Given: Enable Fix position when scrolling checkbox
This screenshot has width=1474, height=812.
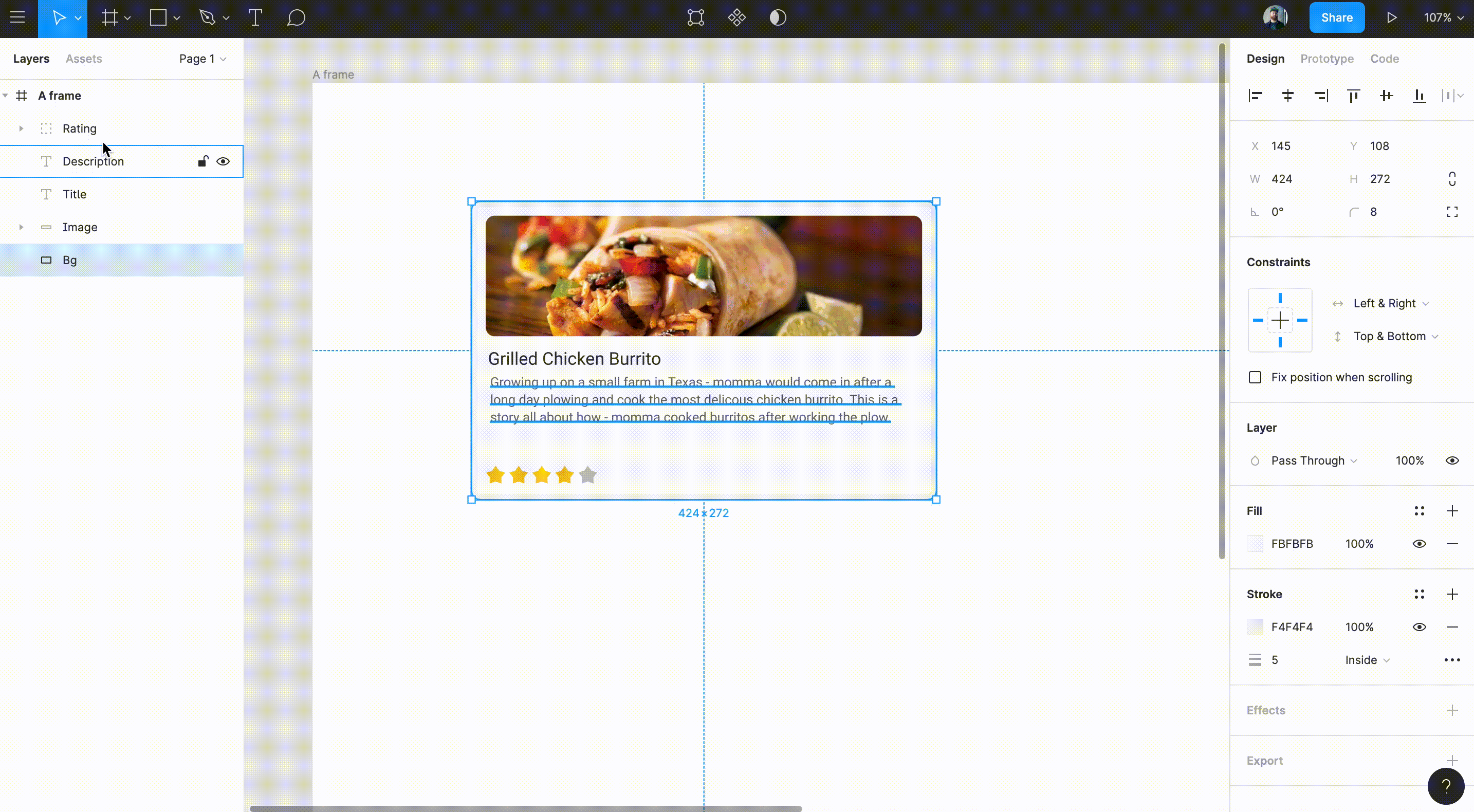Looking at the screenshot, I should (1255, 377).
